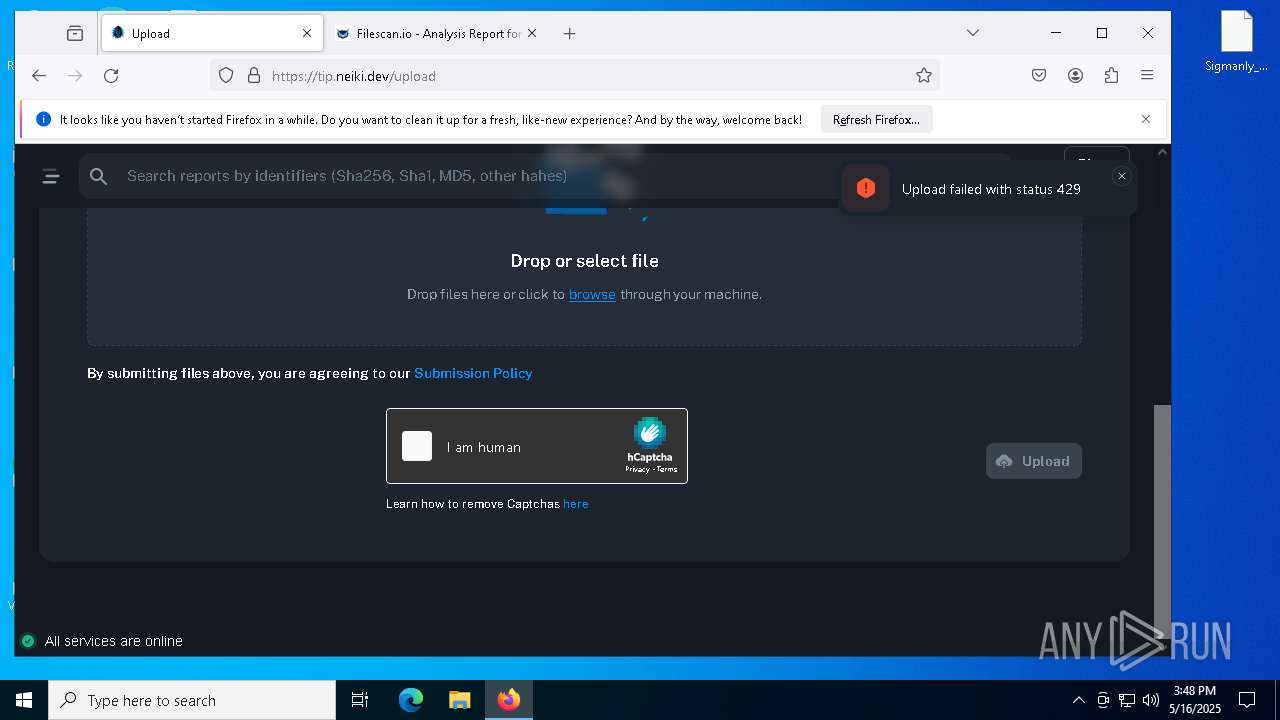Viewport: 1280px width, 720px height.
Task: Click the red error alert icon
Action: pos(866,188)
